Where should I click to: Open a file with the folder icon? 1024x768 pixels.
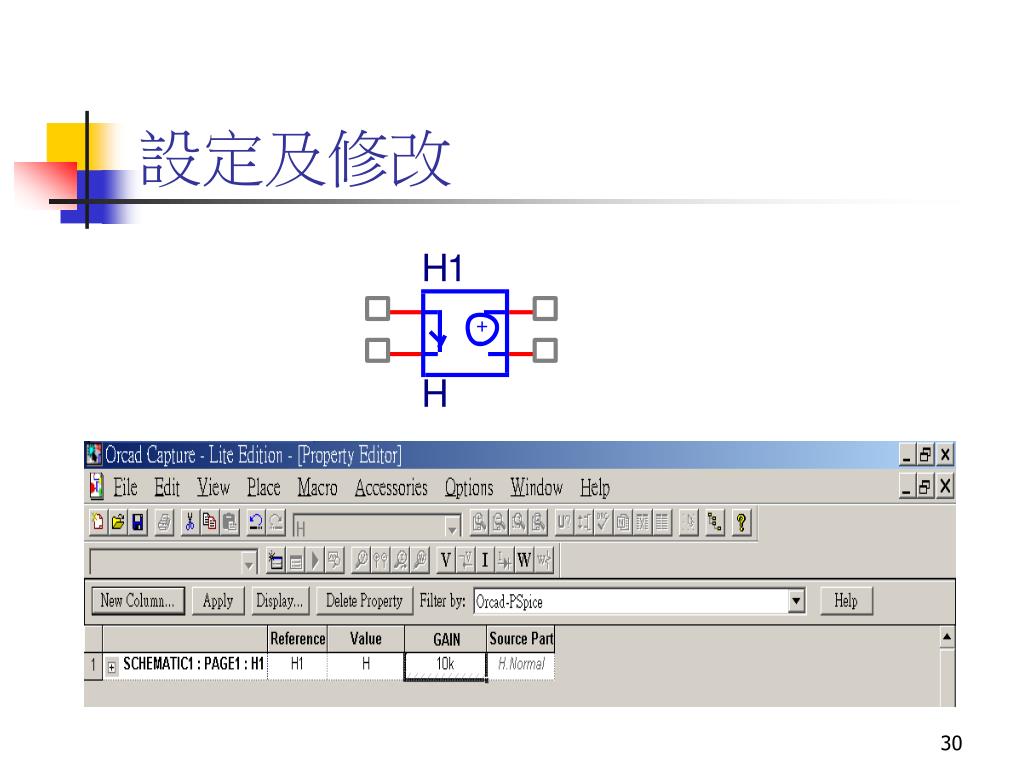pyautogui.click(x=118, y=522)
